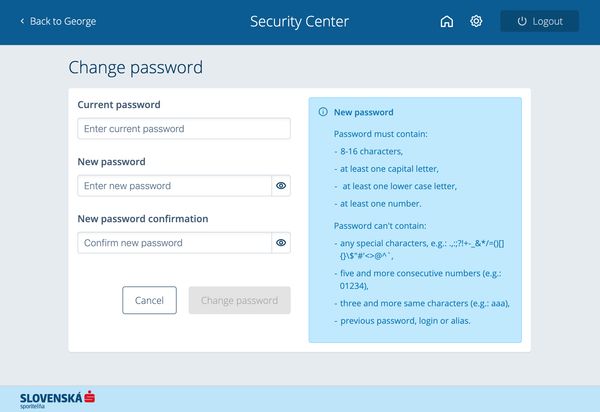Click the Security Center header title
This screenshot has width=600, height=412.
coord(299,21)
